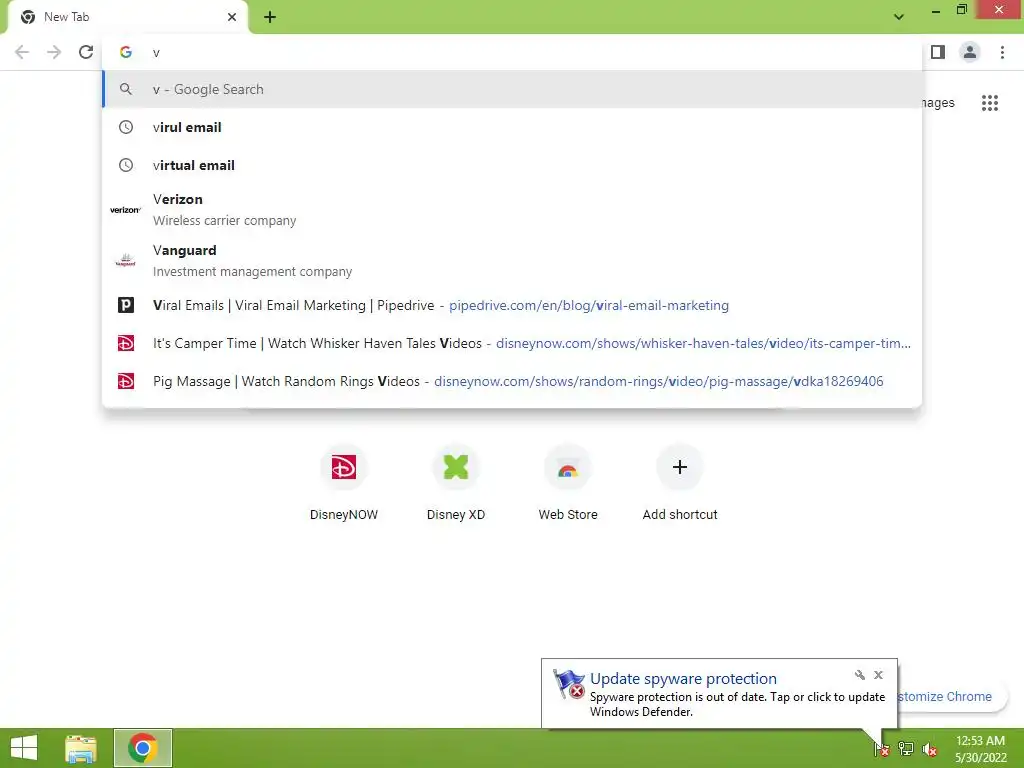Click the Update spyware protection notification title
Viewport: 1024px width, 768px height.
(683, 679)
